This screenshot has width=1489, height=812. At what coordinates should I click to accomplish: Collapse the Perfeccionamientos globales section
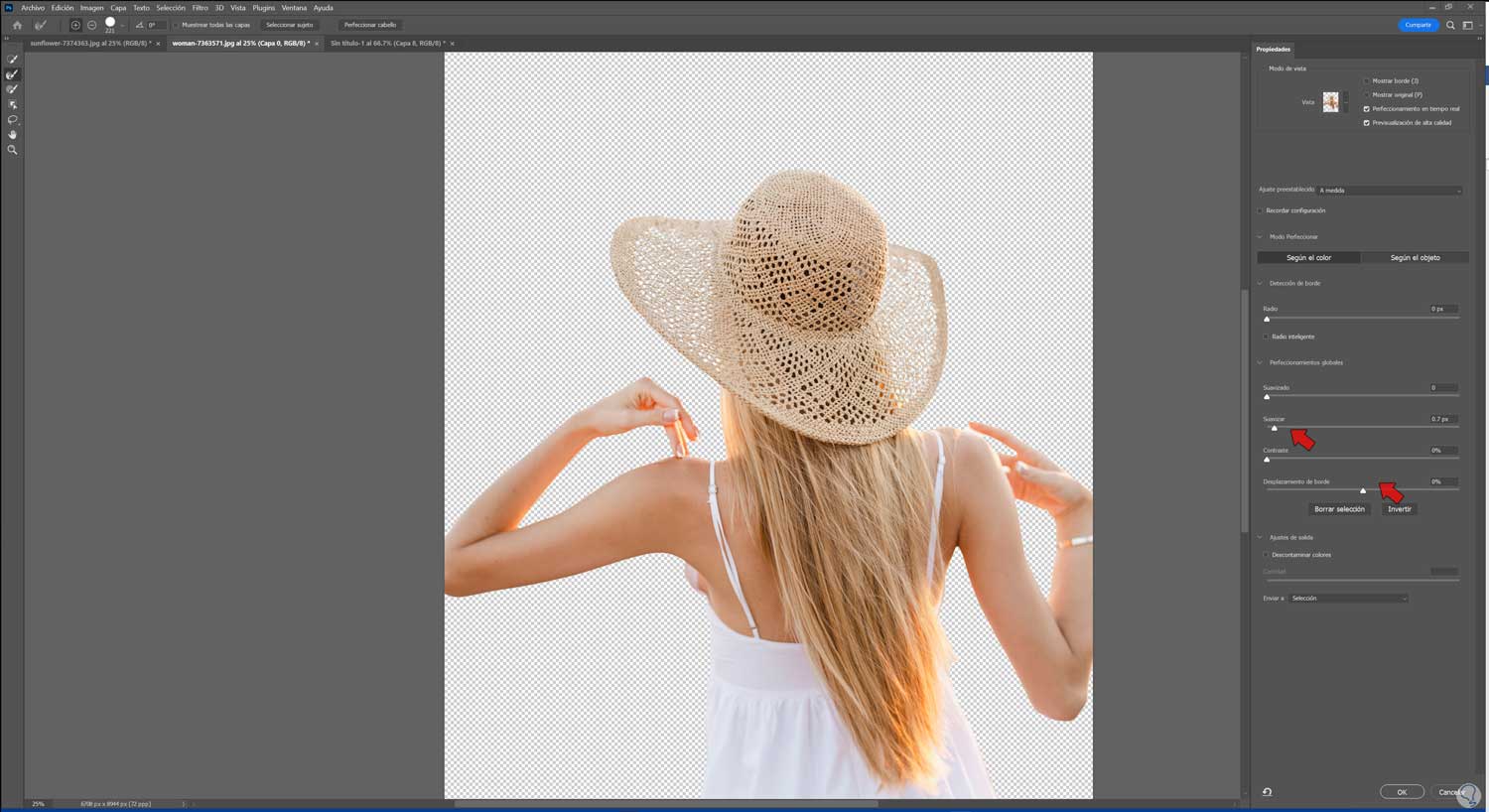coord(1261,362)
